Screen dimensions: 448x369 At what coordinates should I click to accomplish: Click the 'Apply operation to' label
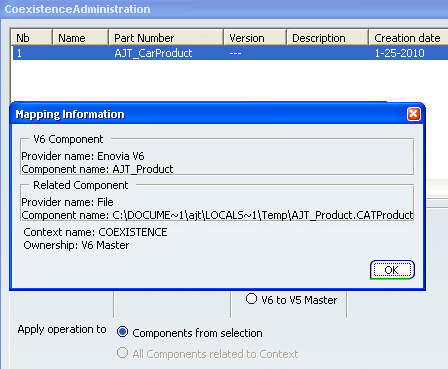point(62,329)
